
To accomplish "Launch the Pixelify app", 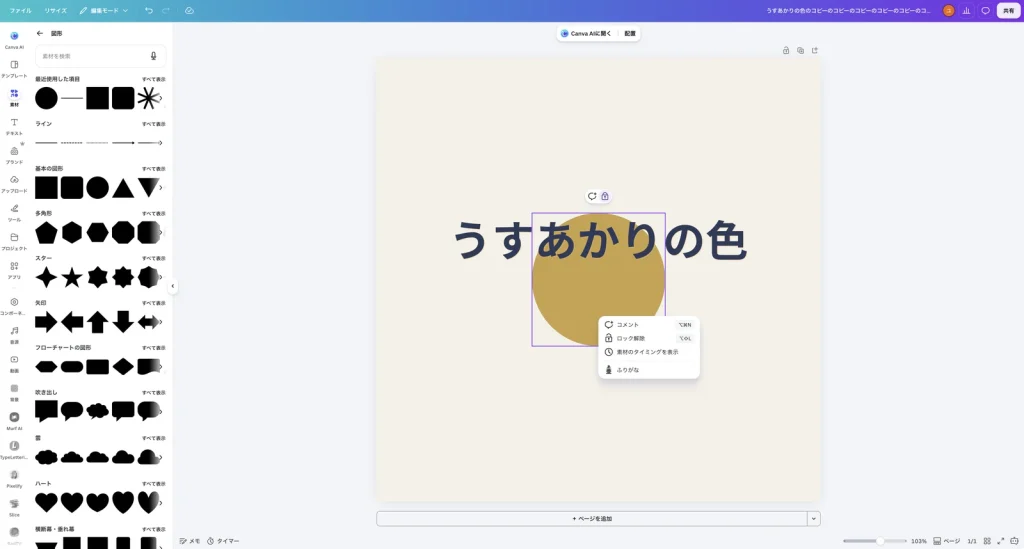I will [14, 478].
